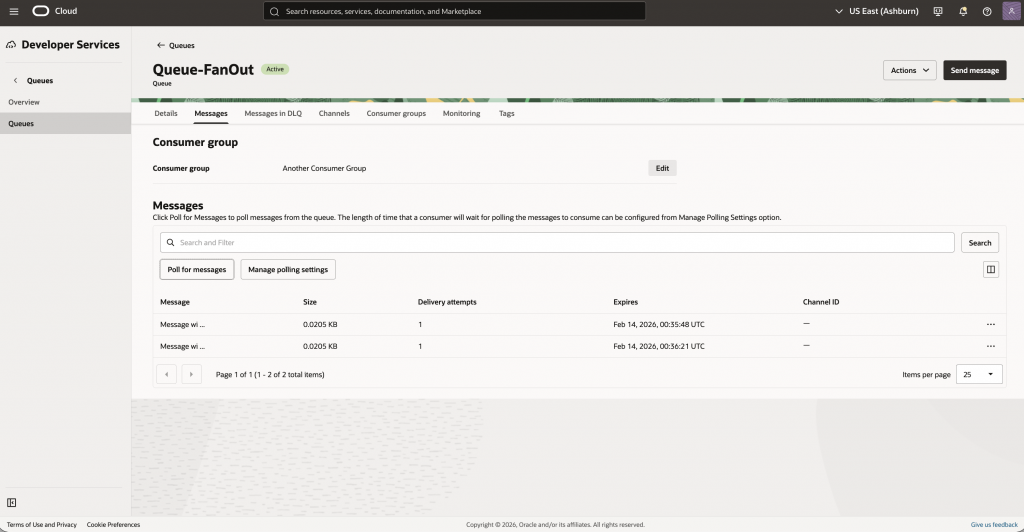Open the notifications bell

963,11
